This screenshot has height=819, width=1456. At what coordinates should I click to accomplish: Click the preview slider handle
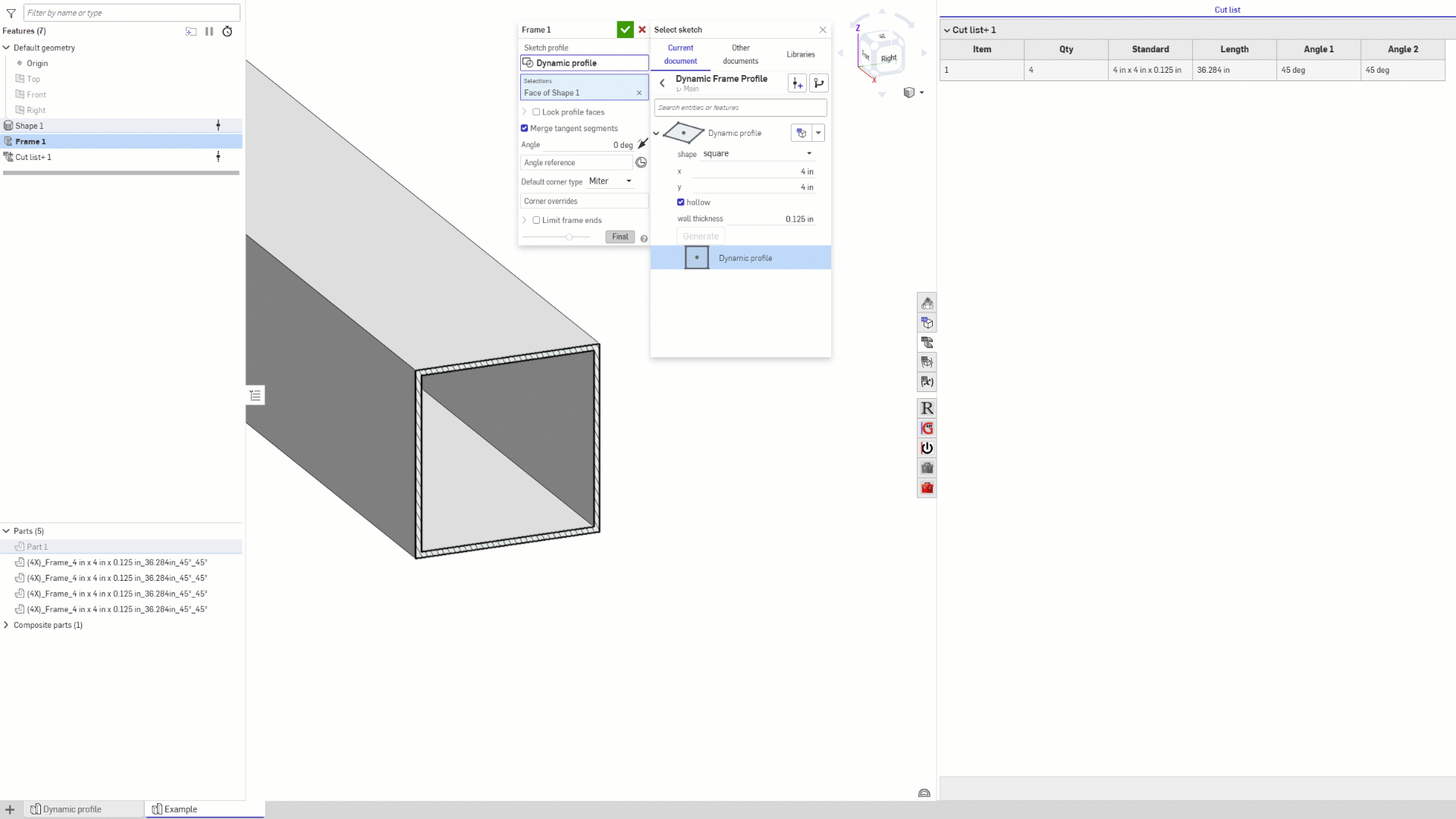tap(569, 237)
